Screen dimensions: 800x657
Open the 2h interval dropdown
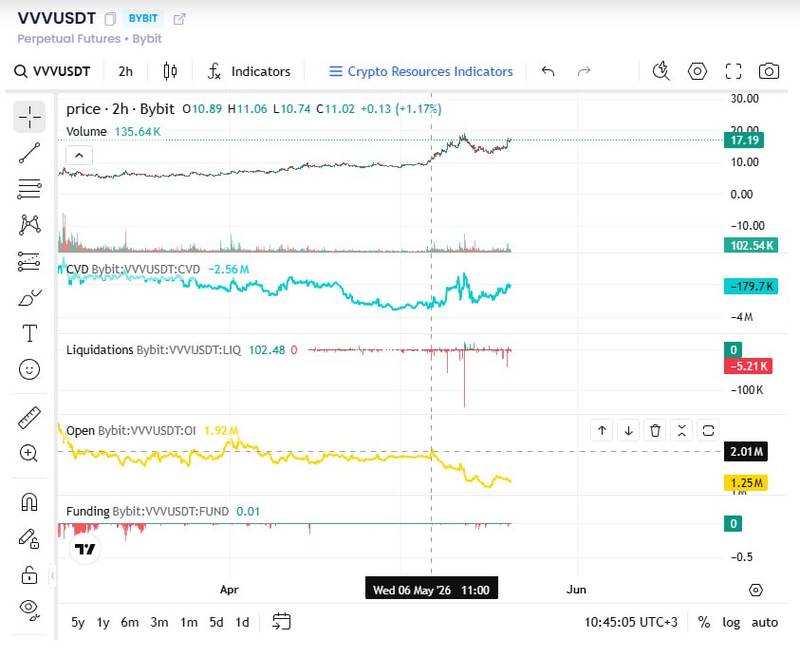point(126,71)
